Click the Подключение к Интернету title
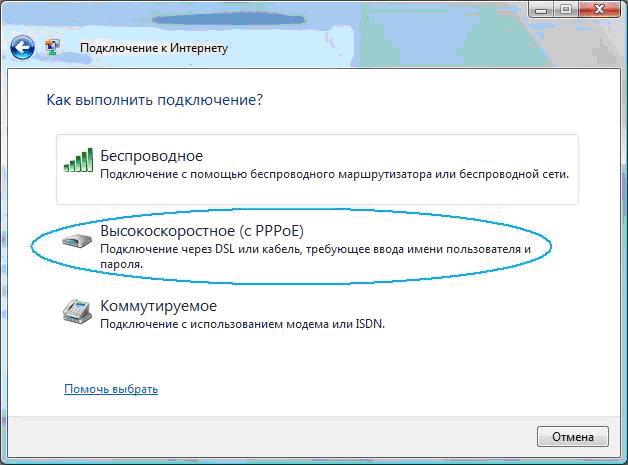628x465 pixels. click(154, 48)
